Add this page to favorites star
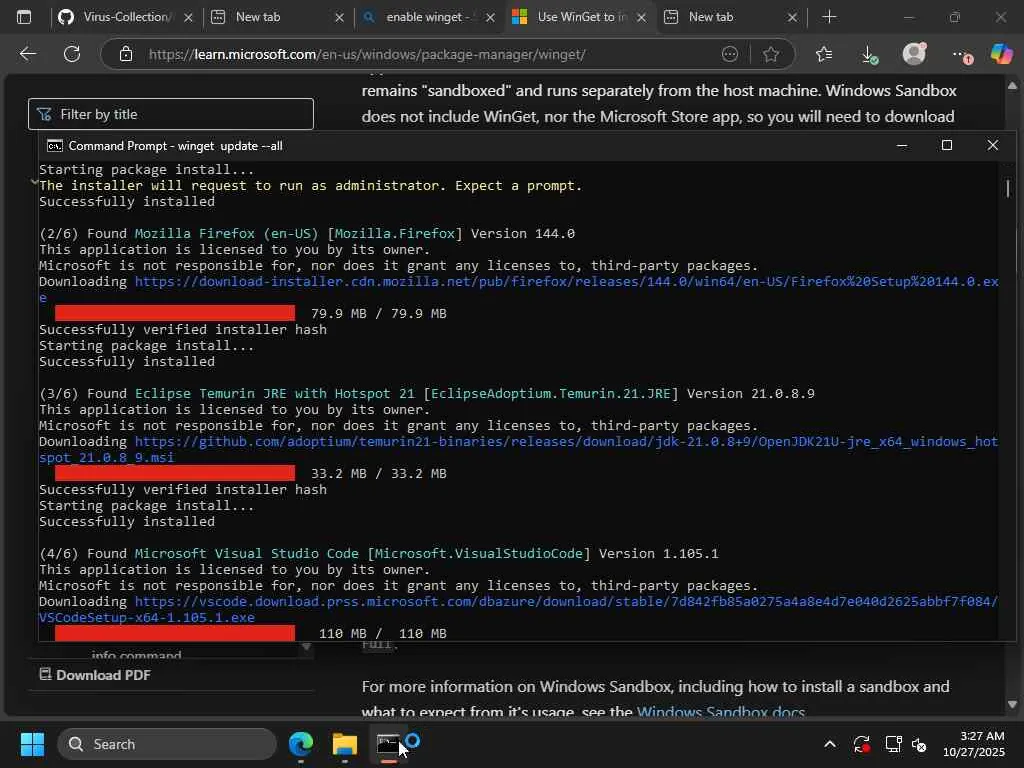The height and width of the screenshot is (768, 1024). [x=771, y=54]
